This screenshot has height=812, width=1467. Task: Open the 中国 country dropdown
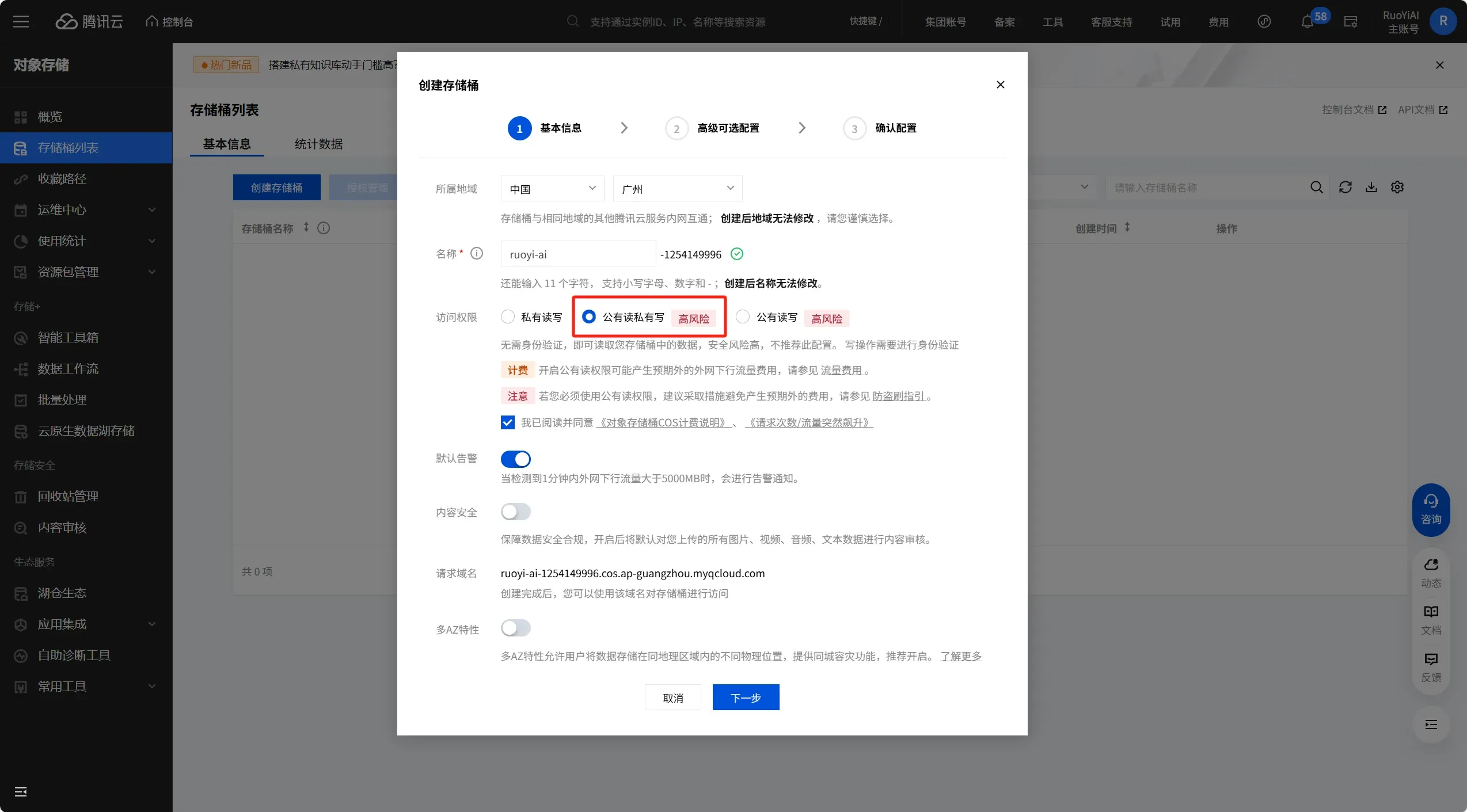(552, 189)
